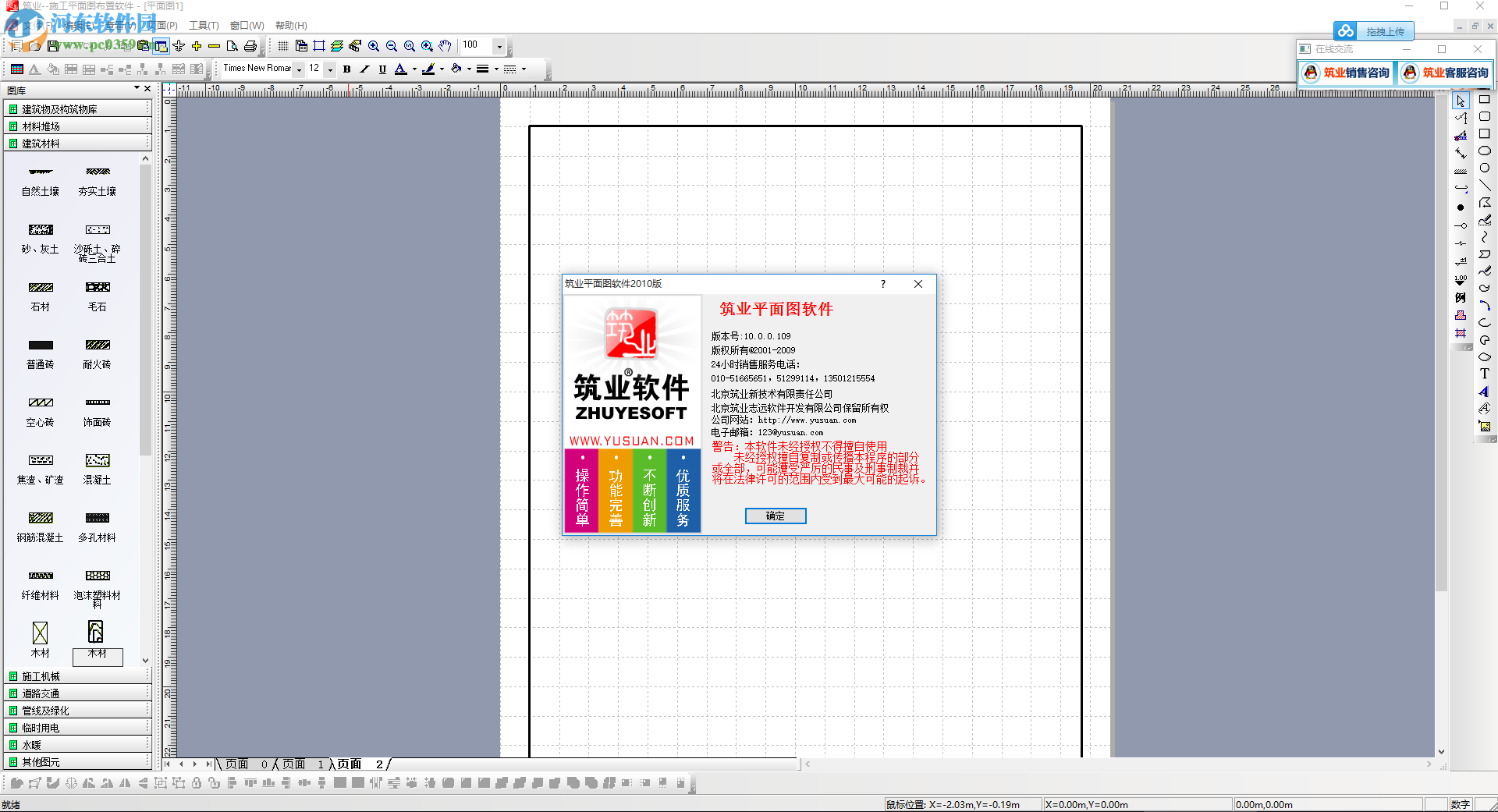
Task: Open the 帮助(H) menu
Action: [x=291, y=26]
